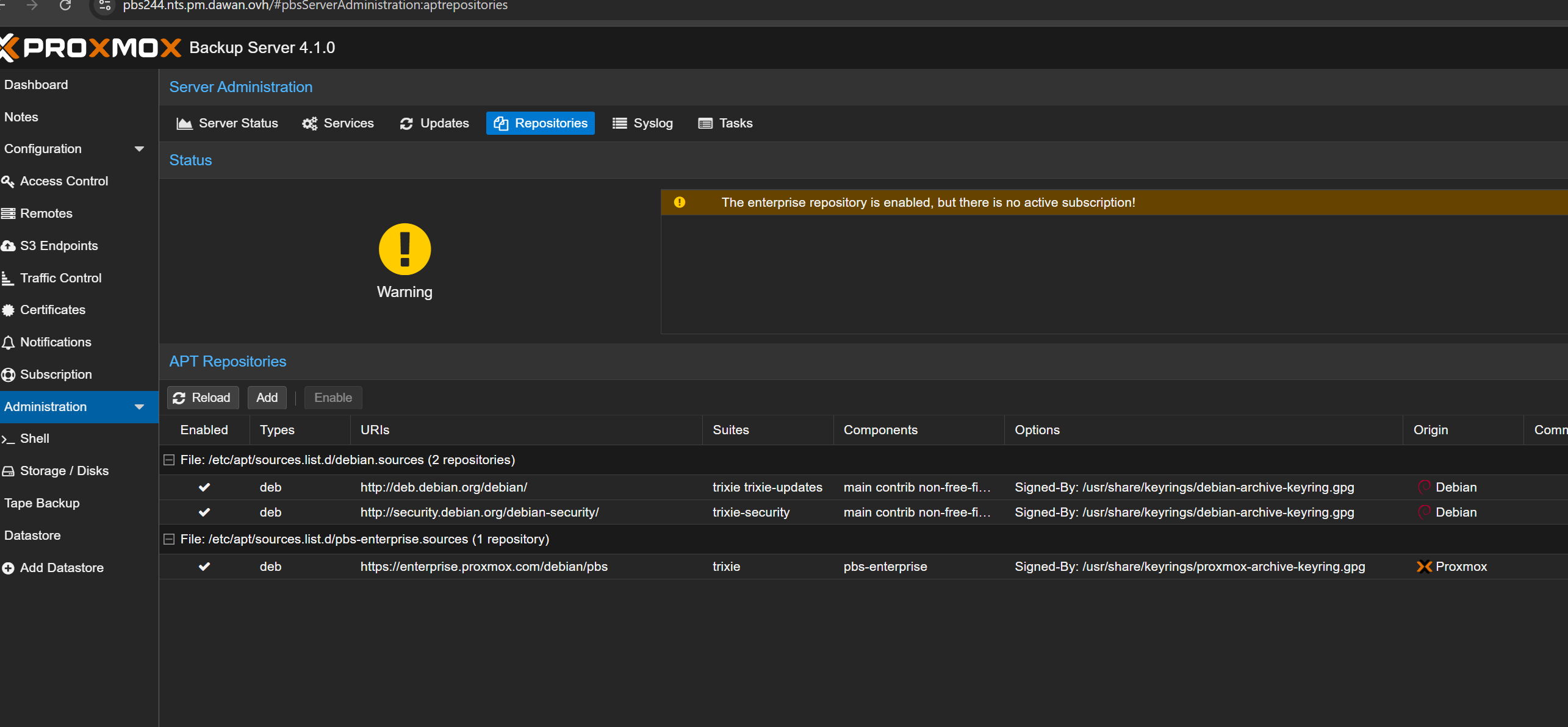The height and width of the screenshot is (727, 1568).
Task: Click the Enable repository button
Action: (333, 398)
